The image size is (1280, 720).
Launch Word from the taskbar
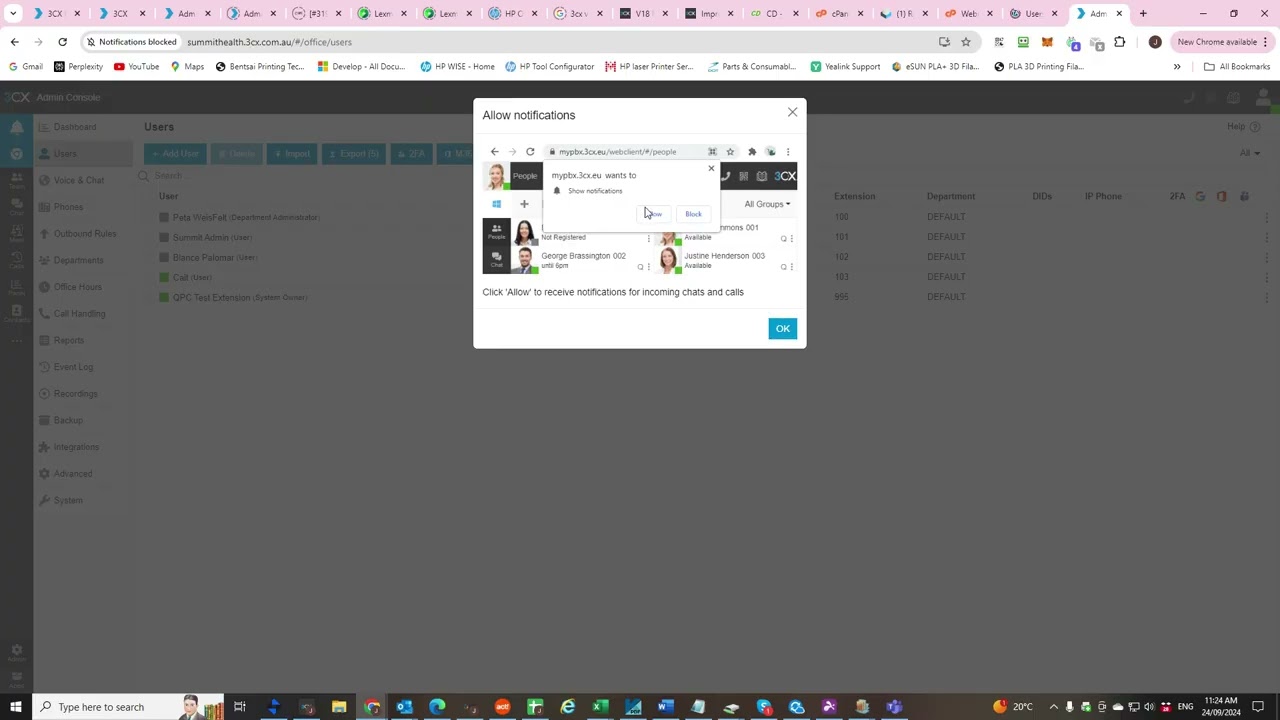click(x=665, y=707)
